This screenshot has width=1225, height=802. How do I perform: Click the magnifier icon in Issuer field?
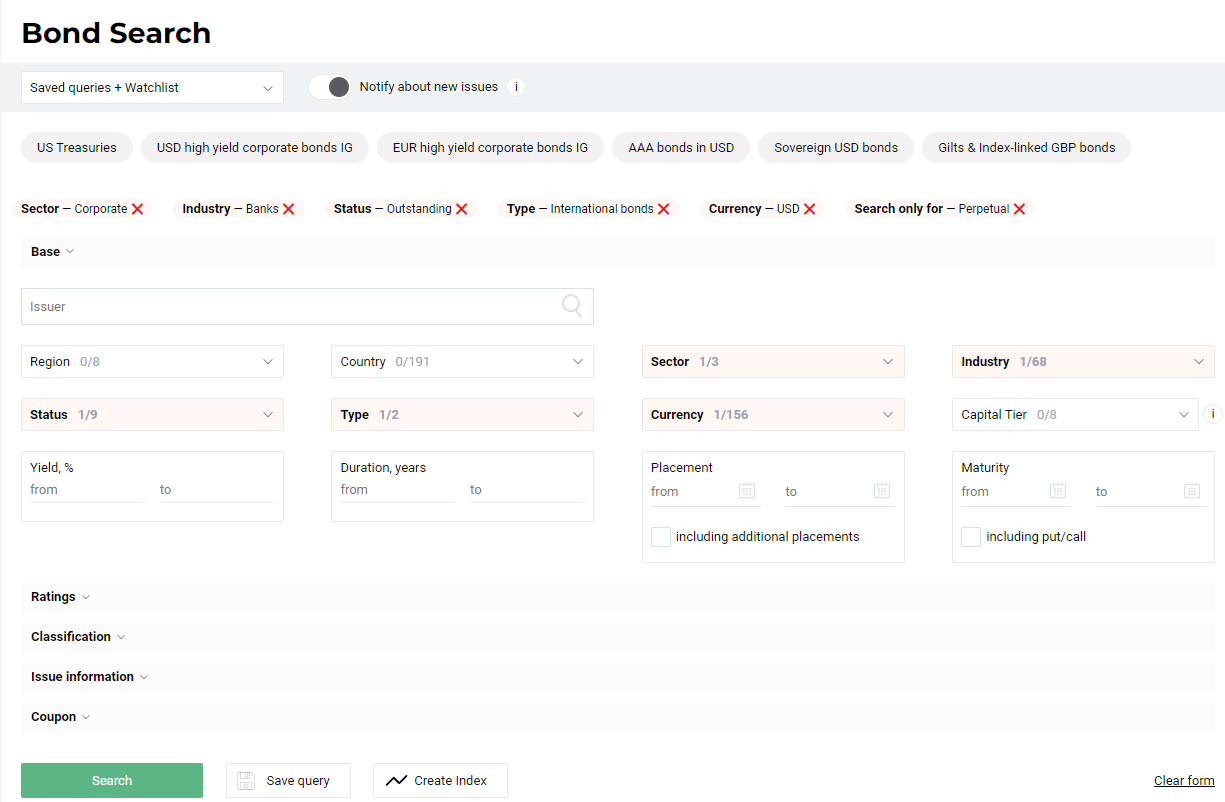click(x=572, y=306)
